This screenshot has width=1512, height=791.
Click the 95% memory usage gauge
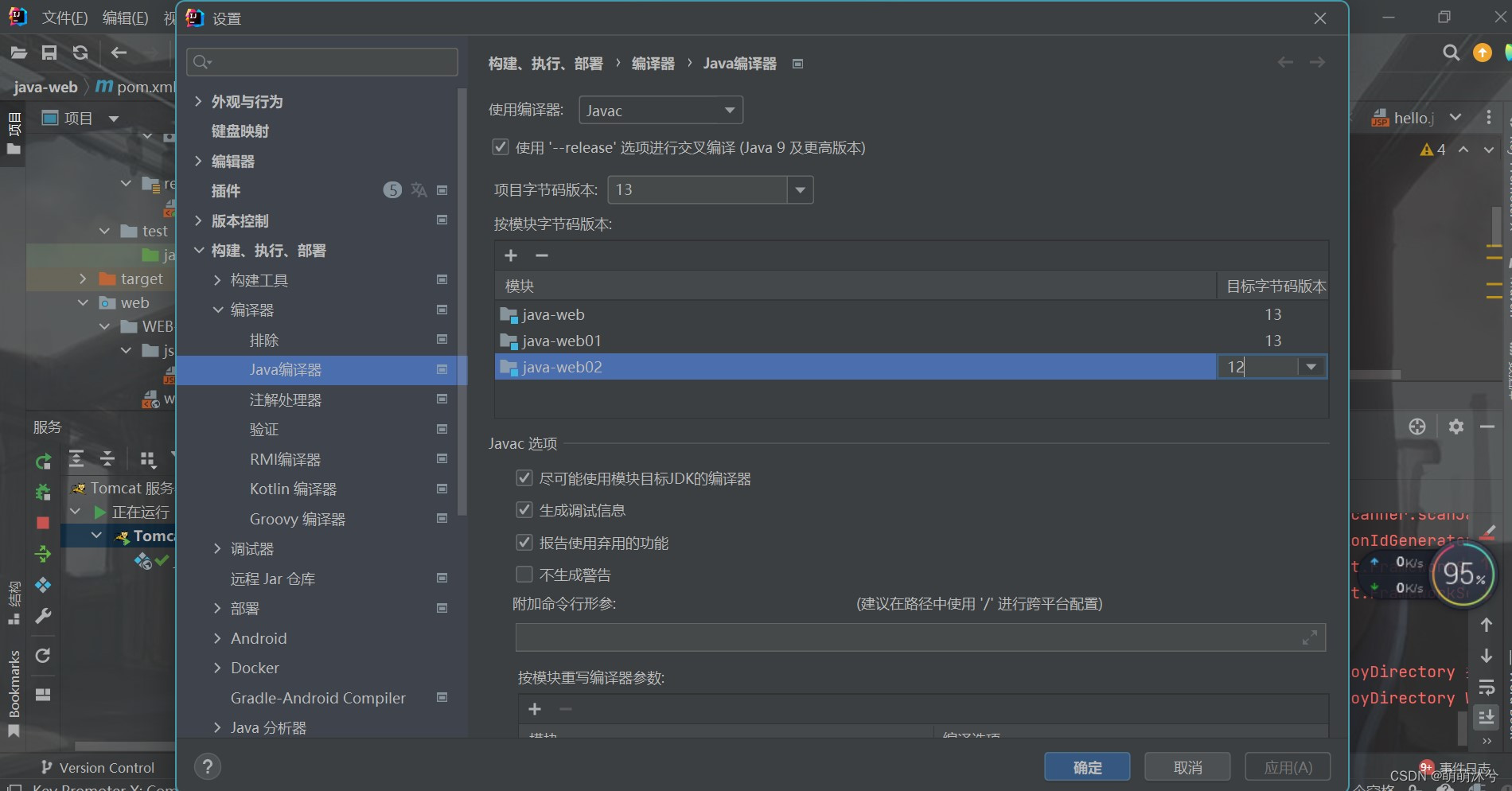click(x=1462, y=575)
